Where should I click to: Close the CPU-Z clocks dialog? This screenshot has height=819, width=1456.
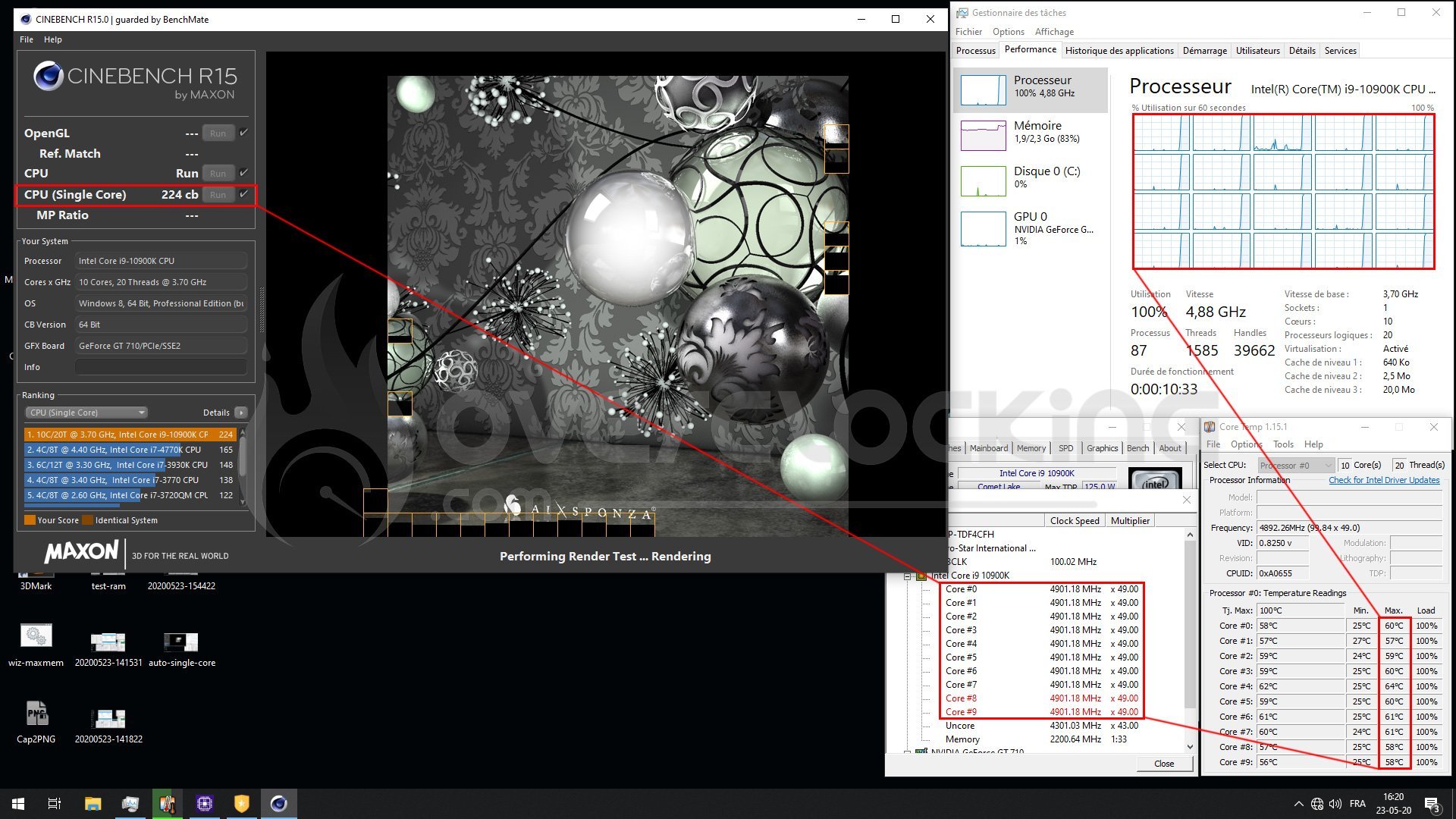click(1164, 764)
